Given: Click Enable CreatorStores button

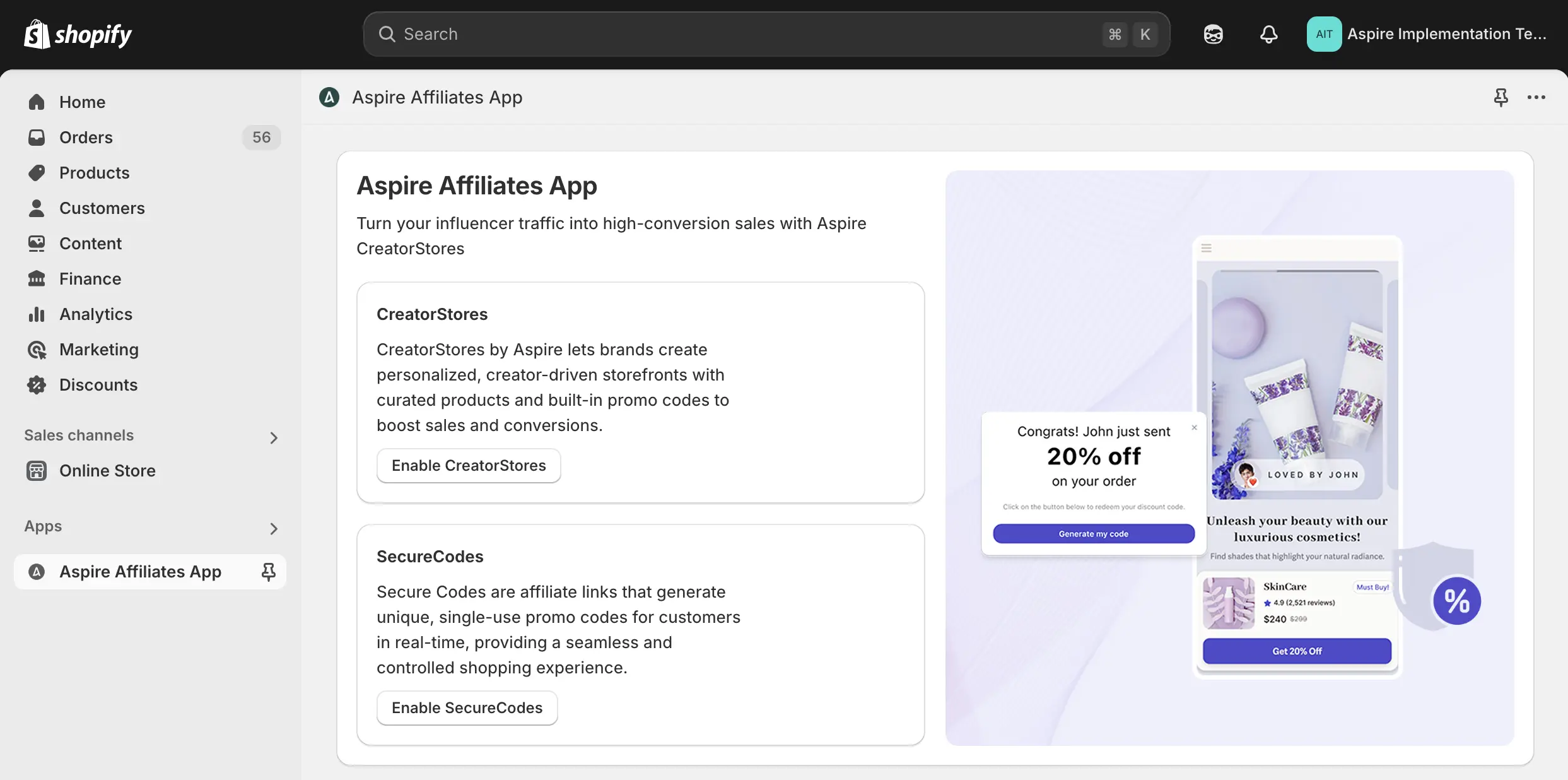Looking at the screenshot, I should click(469, 466).
